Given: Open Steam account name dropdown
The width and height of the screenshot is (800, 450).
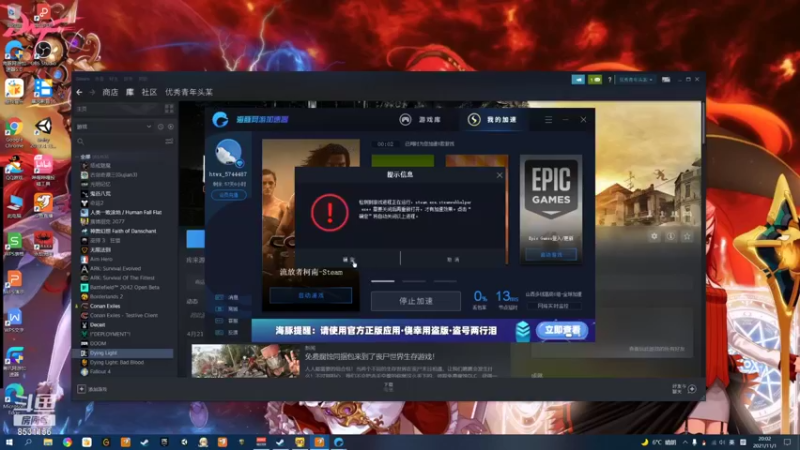Looking at the screenshot, I should pos(636,80).
